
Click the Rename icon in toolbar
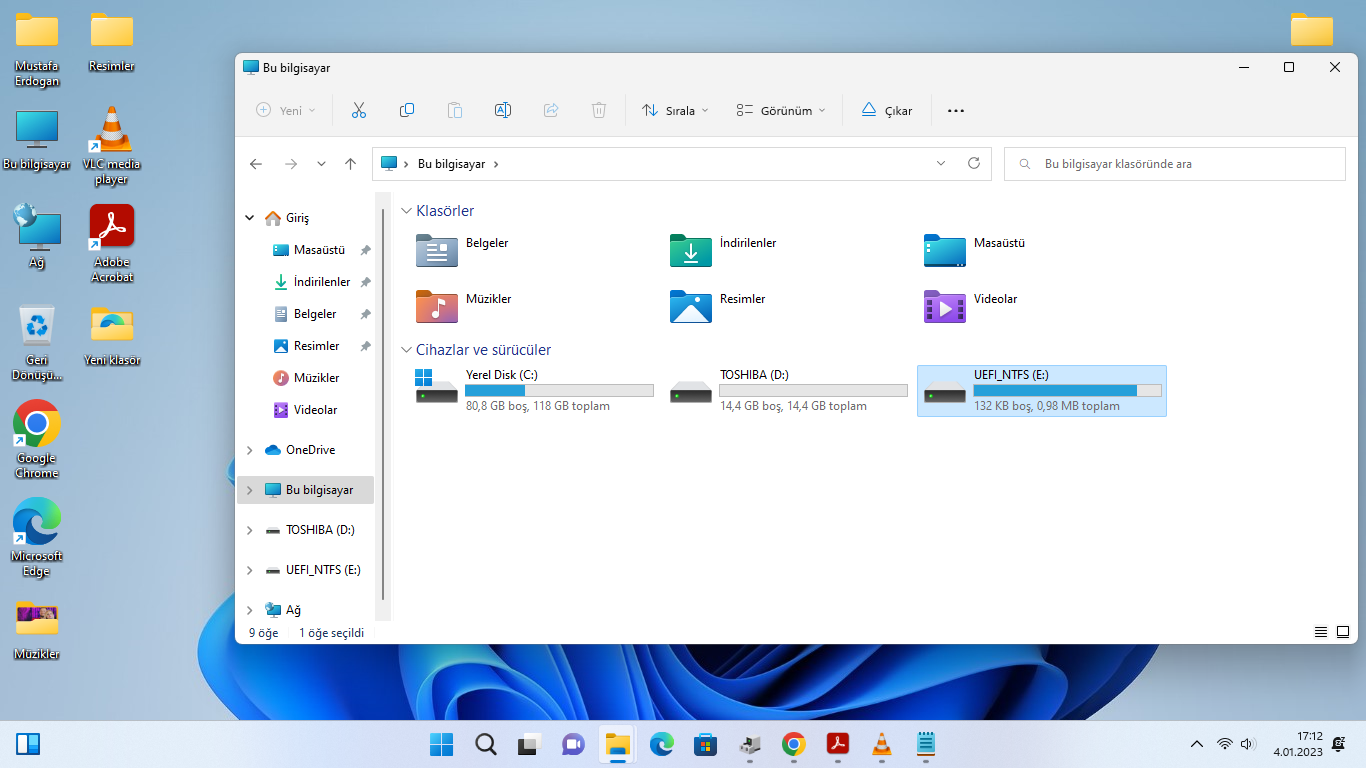pos(503,110)
